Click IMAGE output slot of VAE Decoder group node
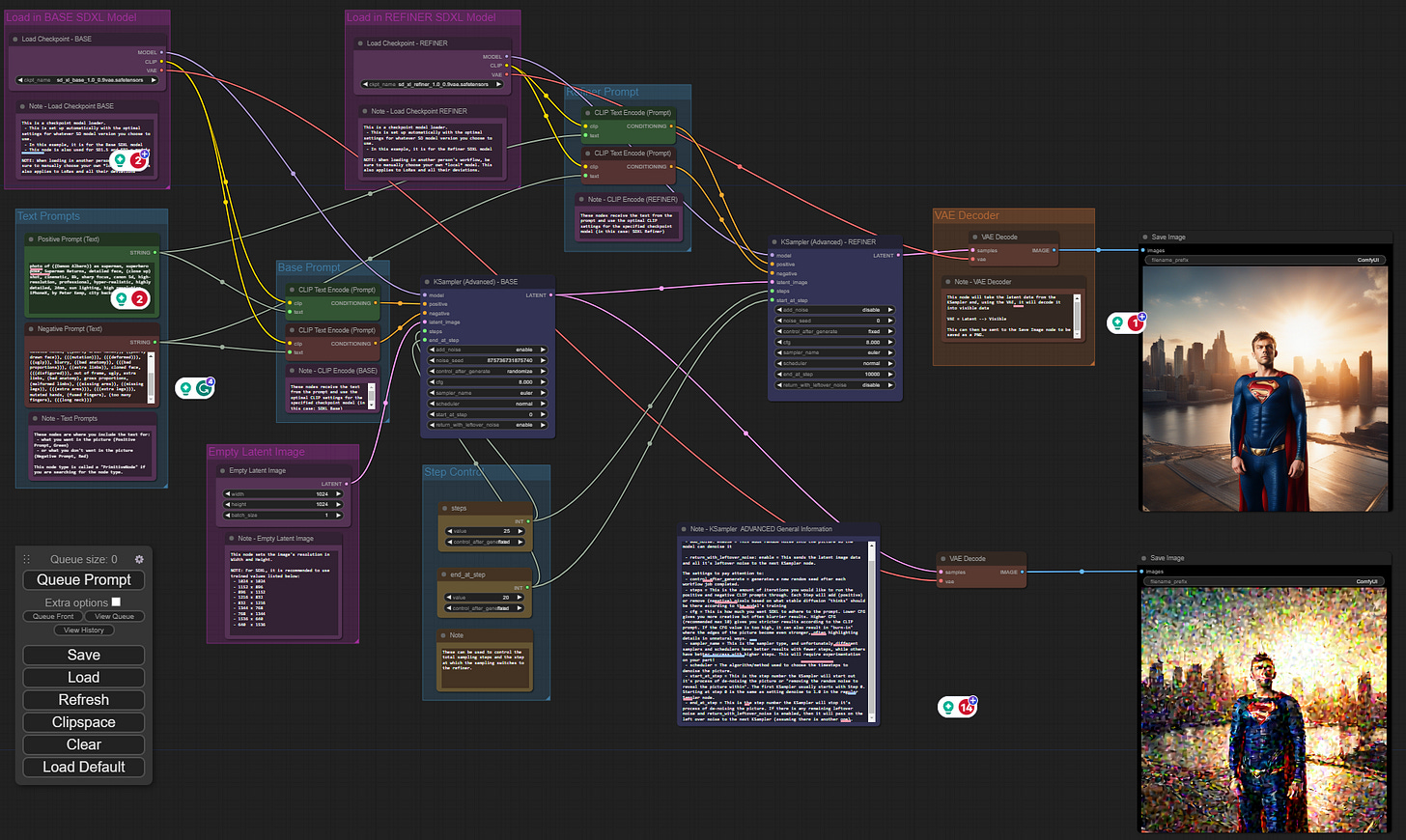Screen dimensions: 1406x840 1054,250
